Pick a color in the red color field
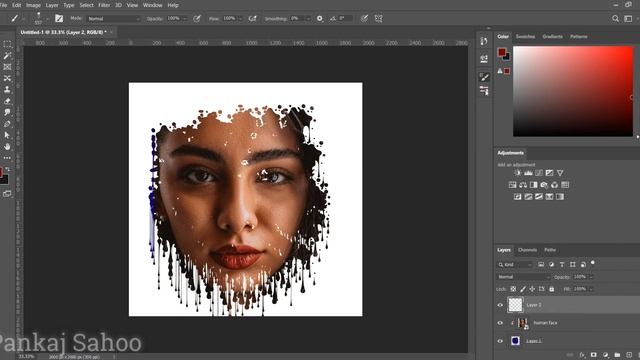 pyautogui.click(x=573, y=91)
